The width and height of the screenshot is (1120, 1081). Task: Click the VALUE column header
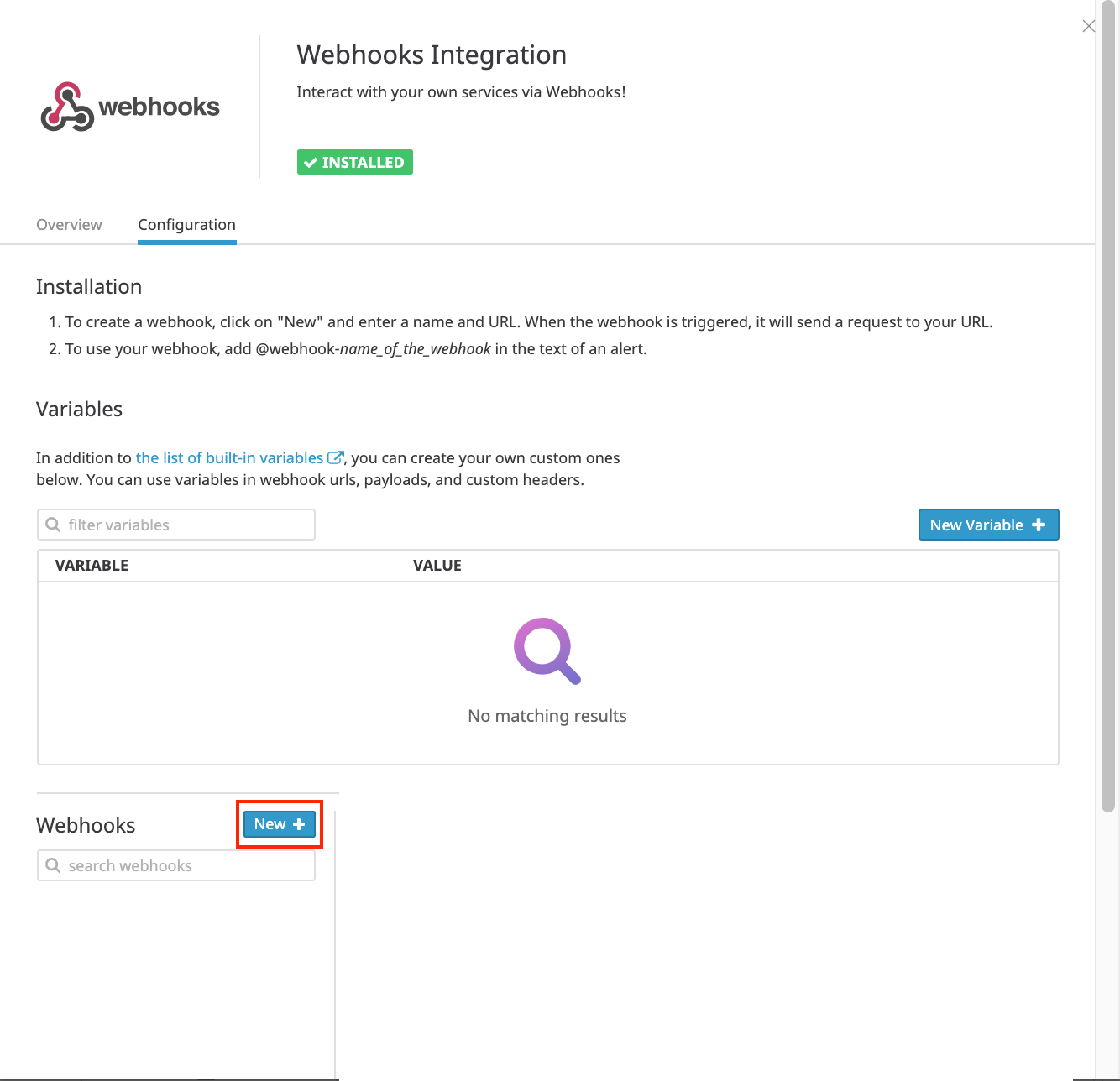pyautogui.click(x=437, y=565)
